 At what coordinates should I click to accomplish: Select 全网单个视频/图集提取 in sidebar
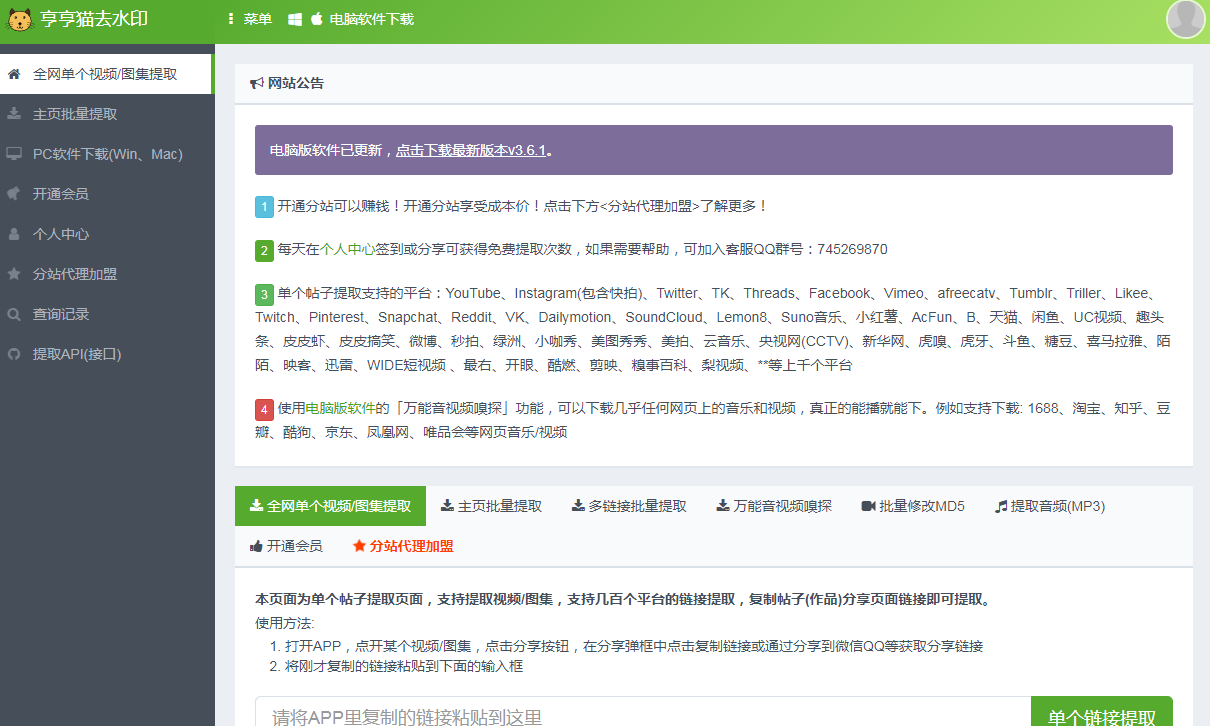105,74
